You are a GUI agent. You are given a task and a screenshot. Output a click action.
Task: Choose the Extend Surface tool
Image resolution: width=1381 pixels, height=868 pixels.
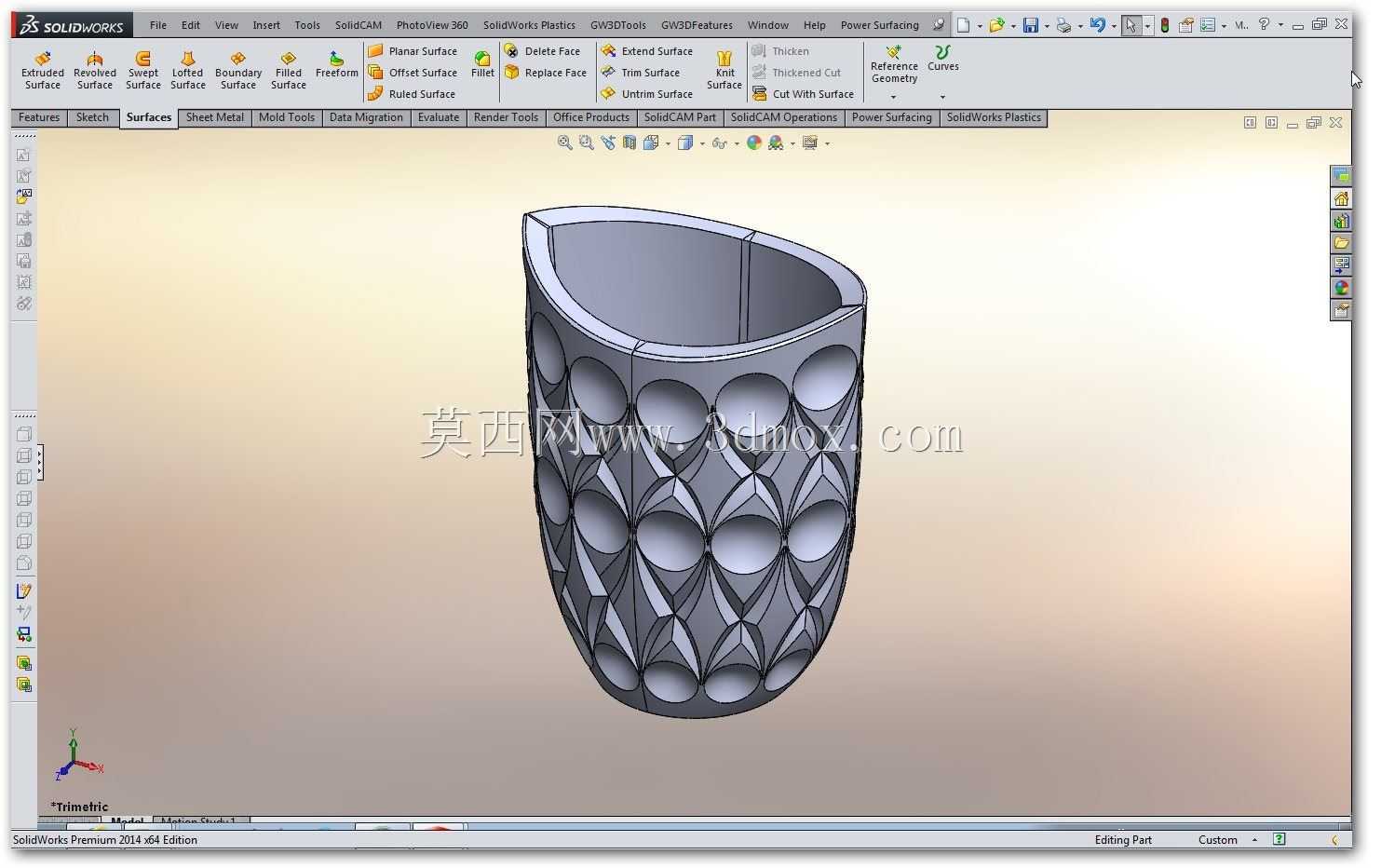(647, 51)
